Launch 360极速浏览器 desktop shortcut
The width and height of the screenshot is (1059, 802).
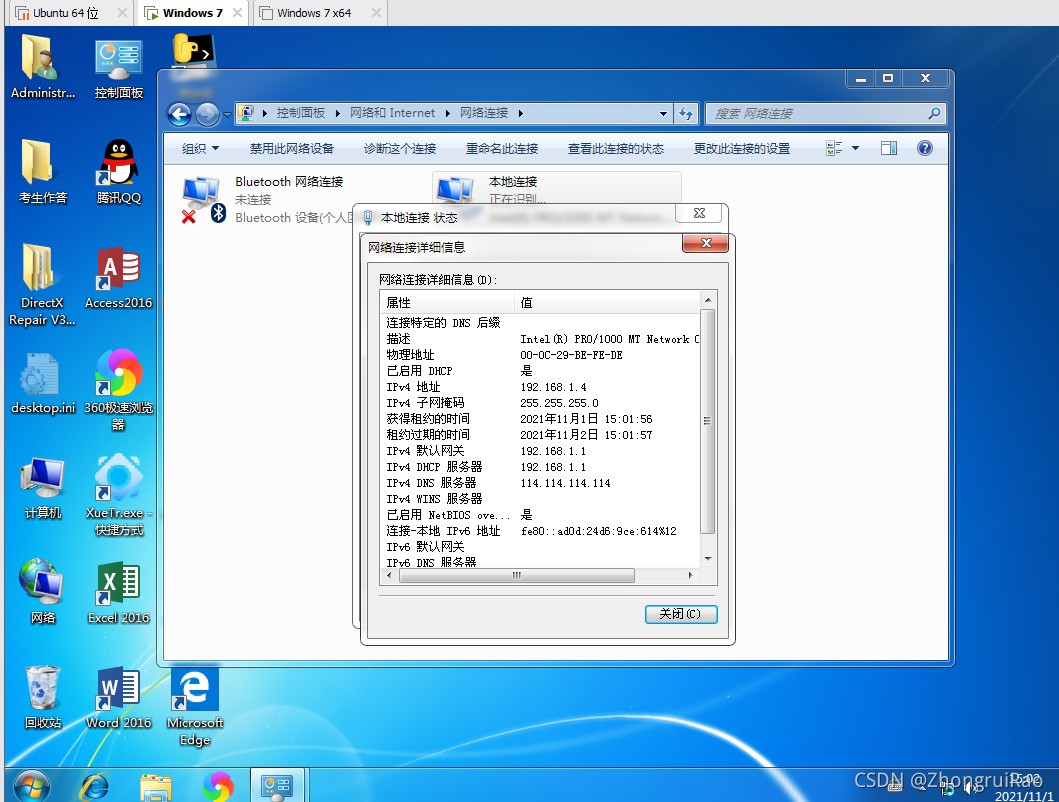[118, 390]
